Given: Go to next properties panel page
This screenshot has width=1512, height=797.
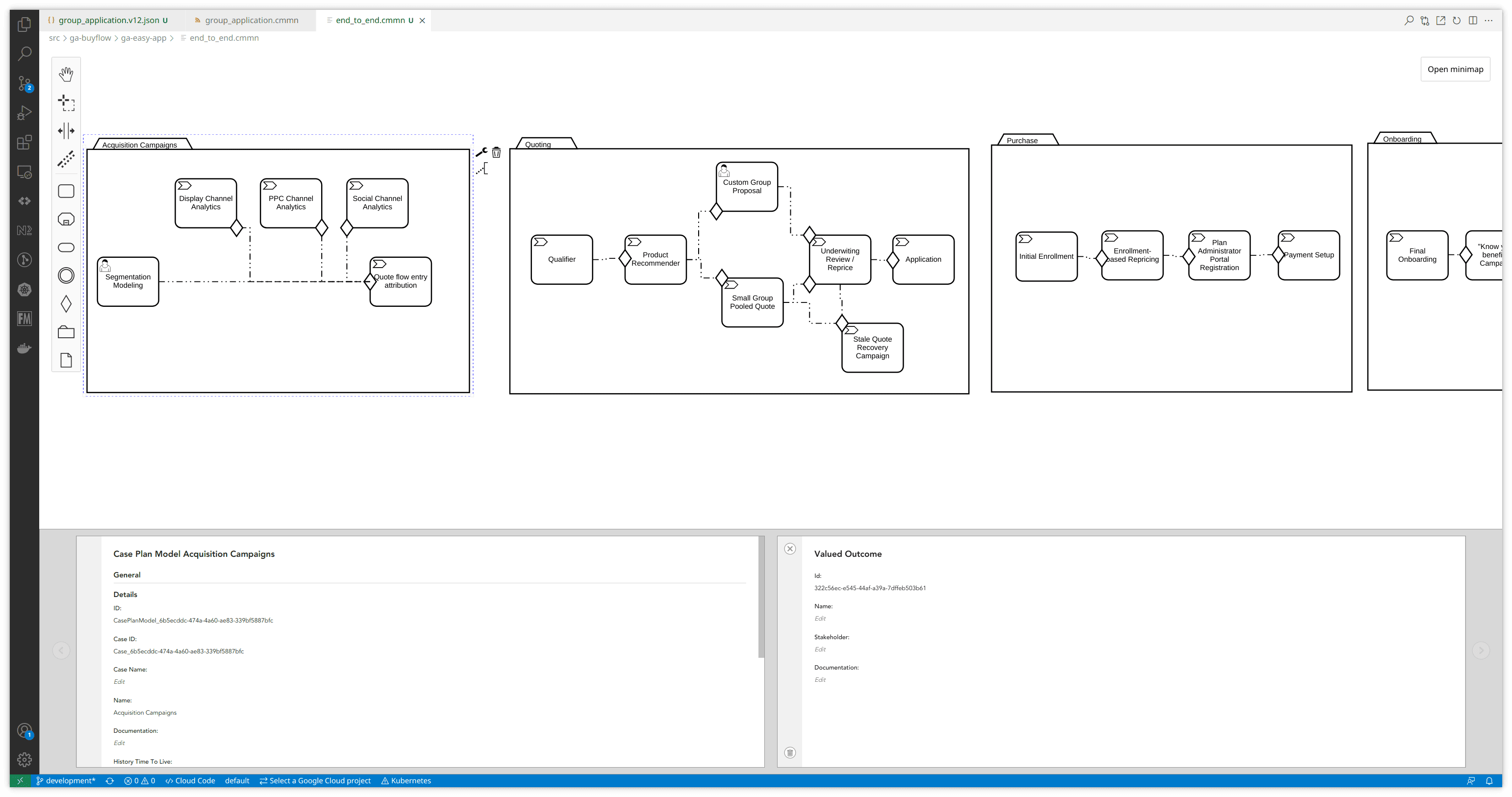Looking at the screenshot, I should [1481, 650].
